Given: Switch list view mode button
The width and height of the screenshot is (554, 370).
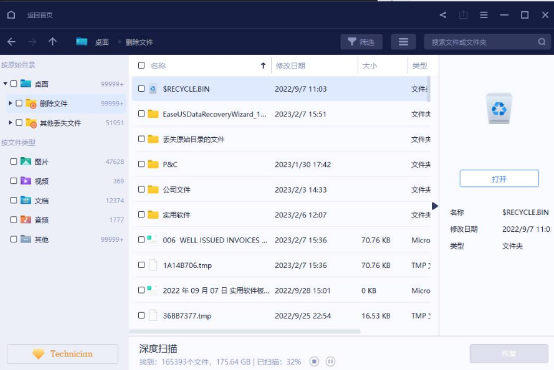Looking at the screenshot, I should tap(403, 42).
